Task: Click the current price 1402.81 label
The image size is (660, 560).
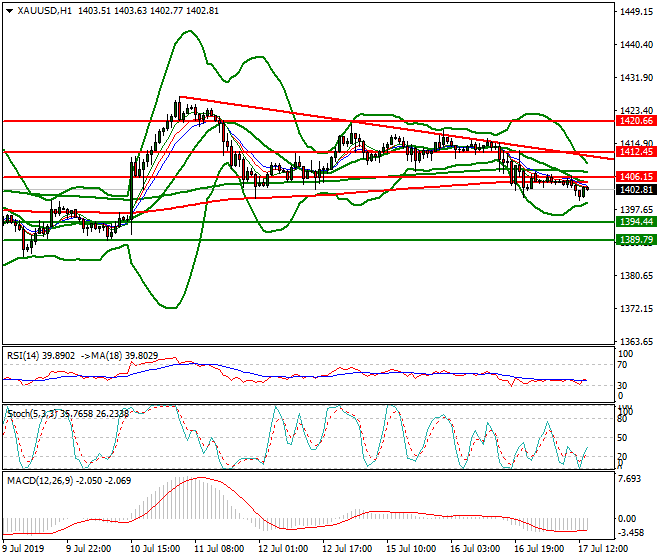Action: (636, 190)
